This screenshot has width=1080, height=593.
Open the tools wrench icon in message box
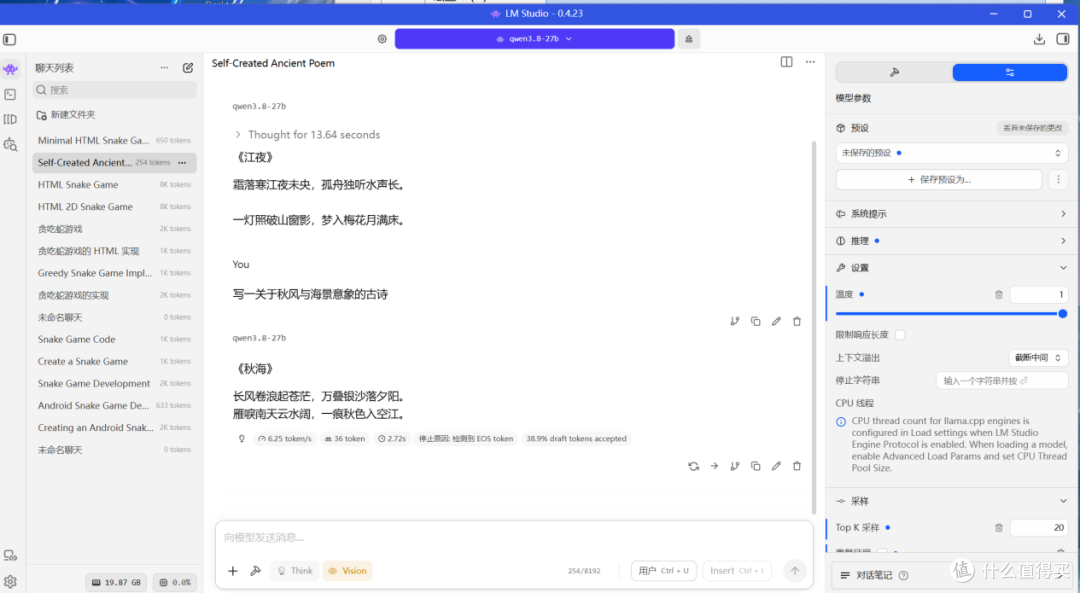256,571
